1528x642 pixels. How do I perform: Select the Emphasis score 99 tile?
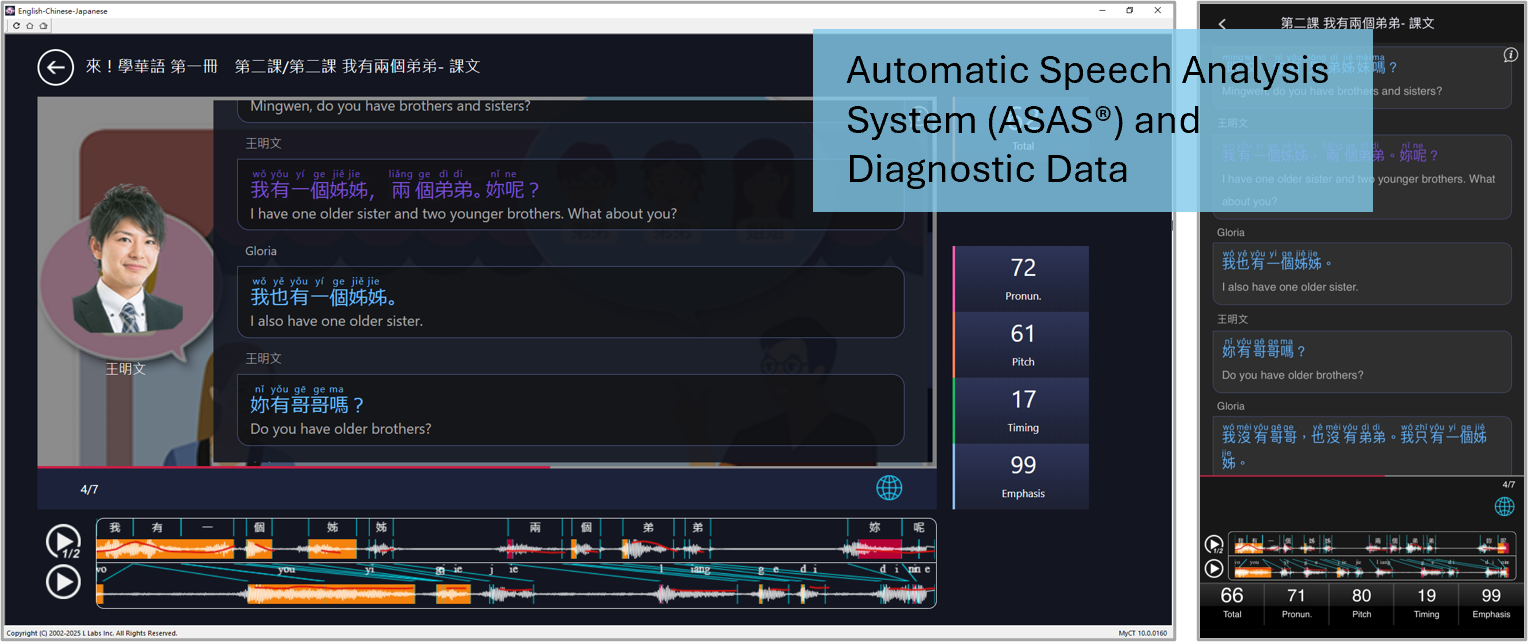(x=1021, y=477)
